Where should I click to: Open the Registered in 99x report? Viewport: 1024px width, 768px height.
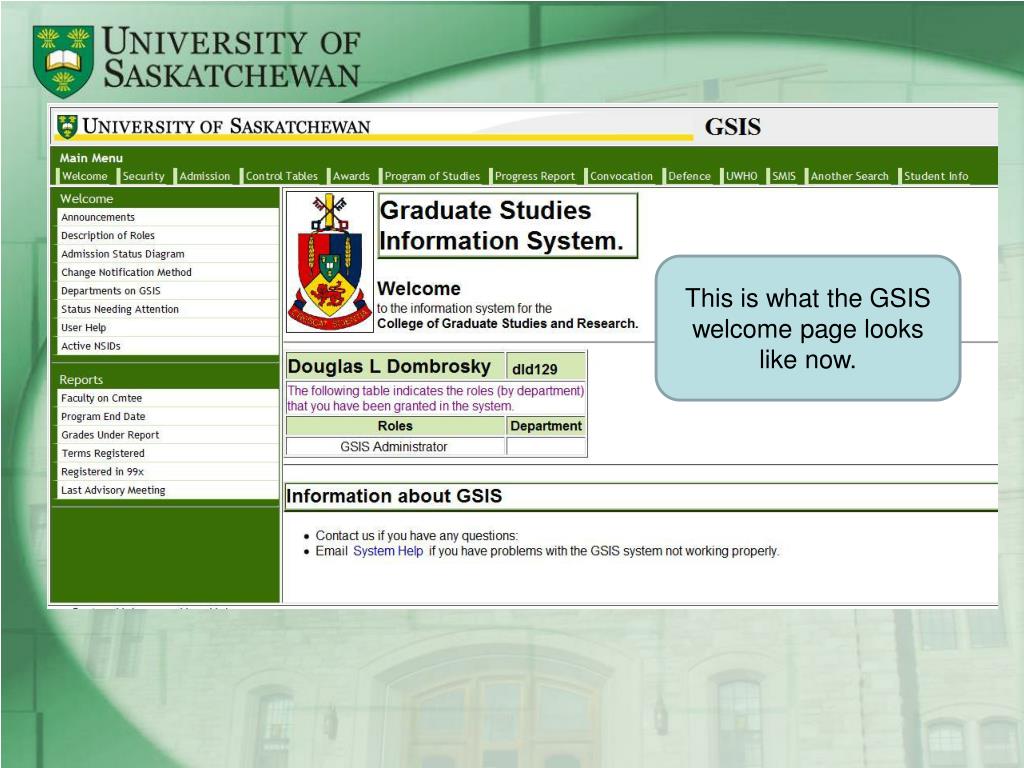tap(168, 472)
